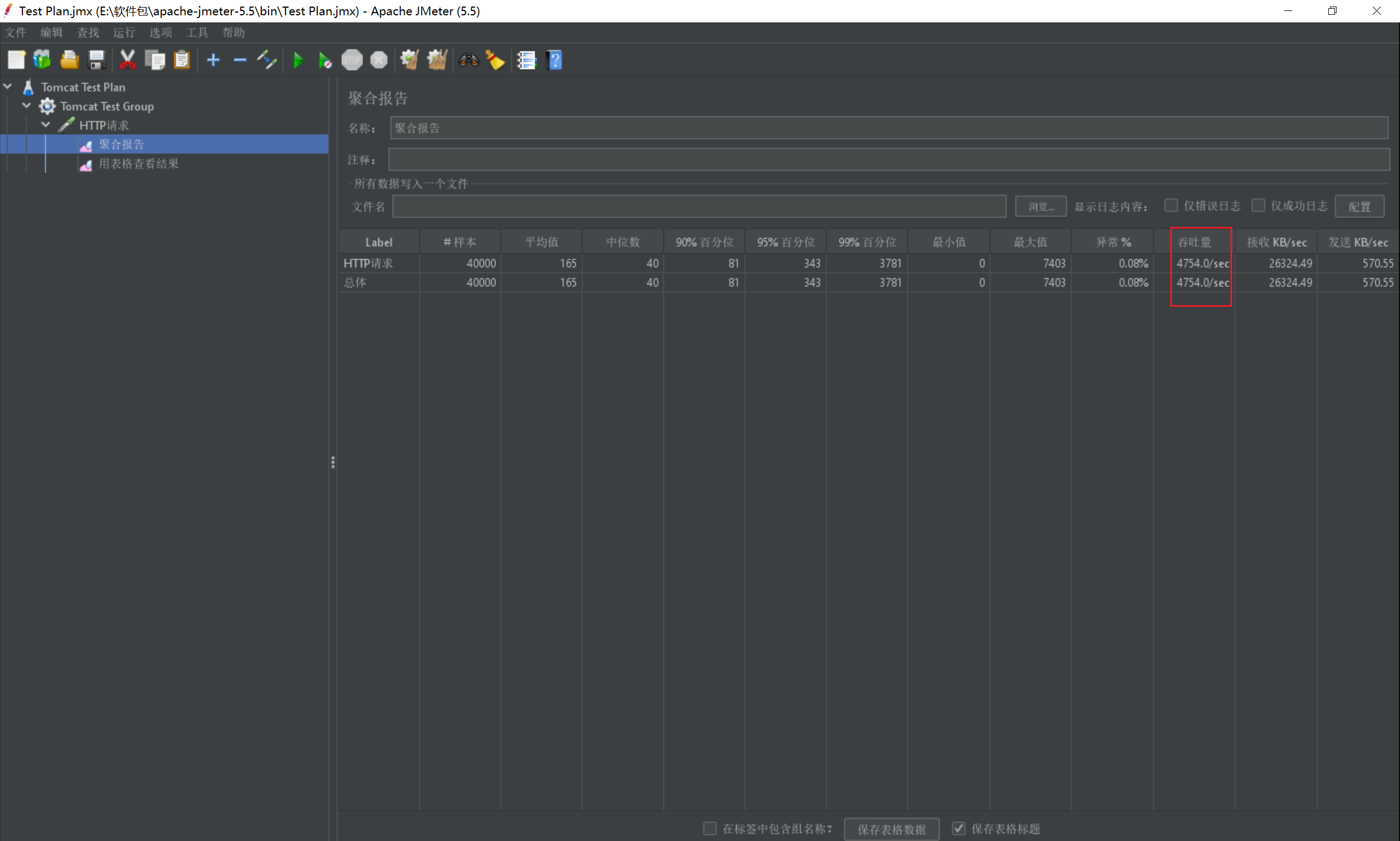The width and height of the screenshot is (1400, 841).
Task: Click the Reset search icon
Action: [495, 60]
